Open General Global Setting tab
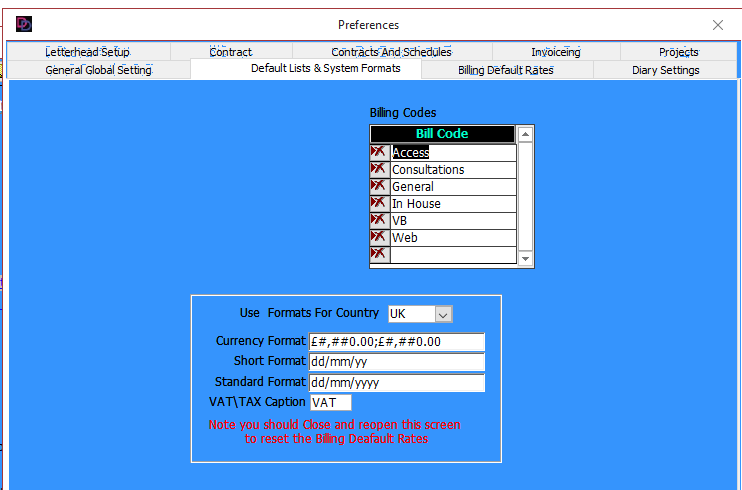742x490 pixels. coord(98,70)
